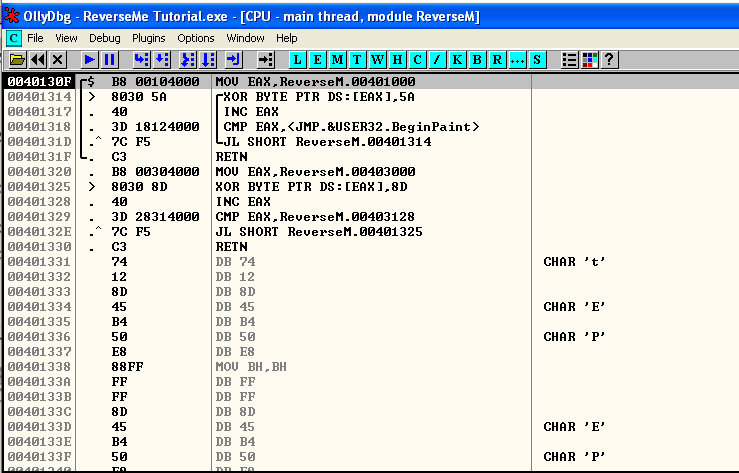Show Breakpoints window with B button
The image size is (739, 473).
point(477,60)
